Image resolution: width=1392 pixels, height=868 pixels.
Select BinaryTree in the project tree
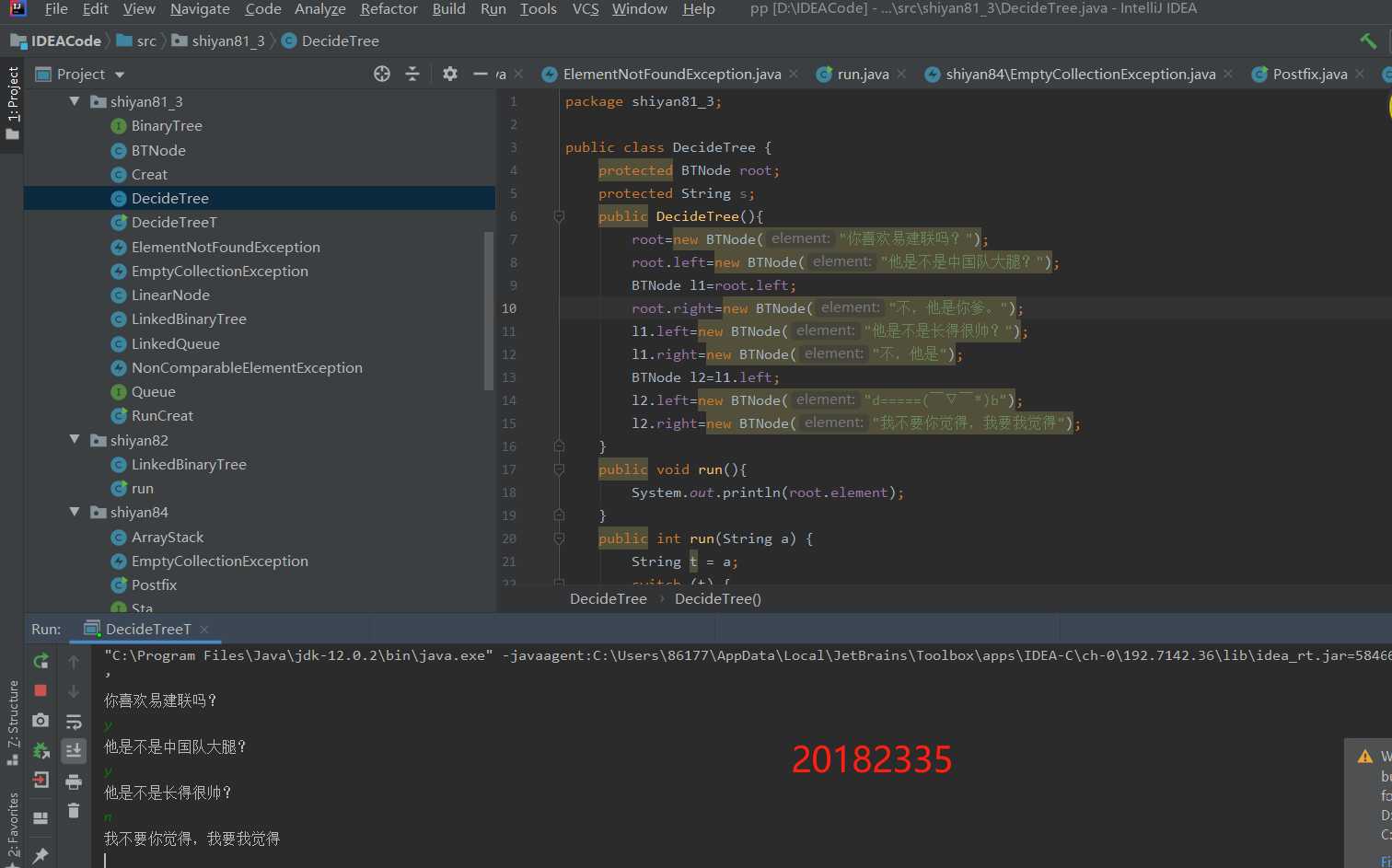pos(167,126)
